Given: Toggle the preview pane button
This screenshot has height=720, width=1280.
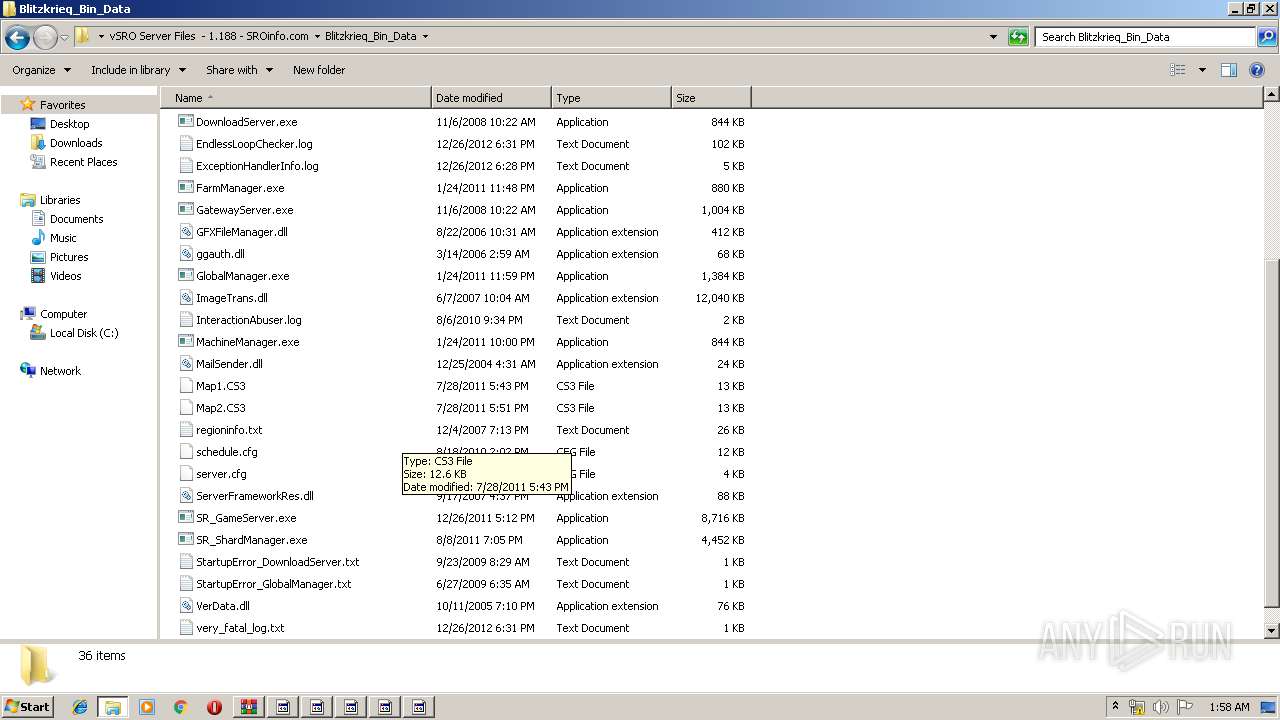Looking at the screenshot, I should pos(1229,70).
